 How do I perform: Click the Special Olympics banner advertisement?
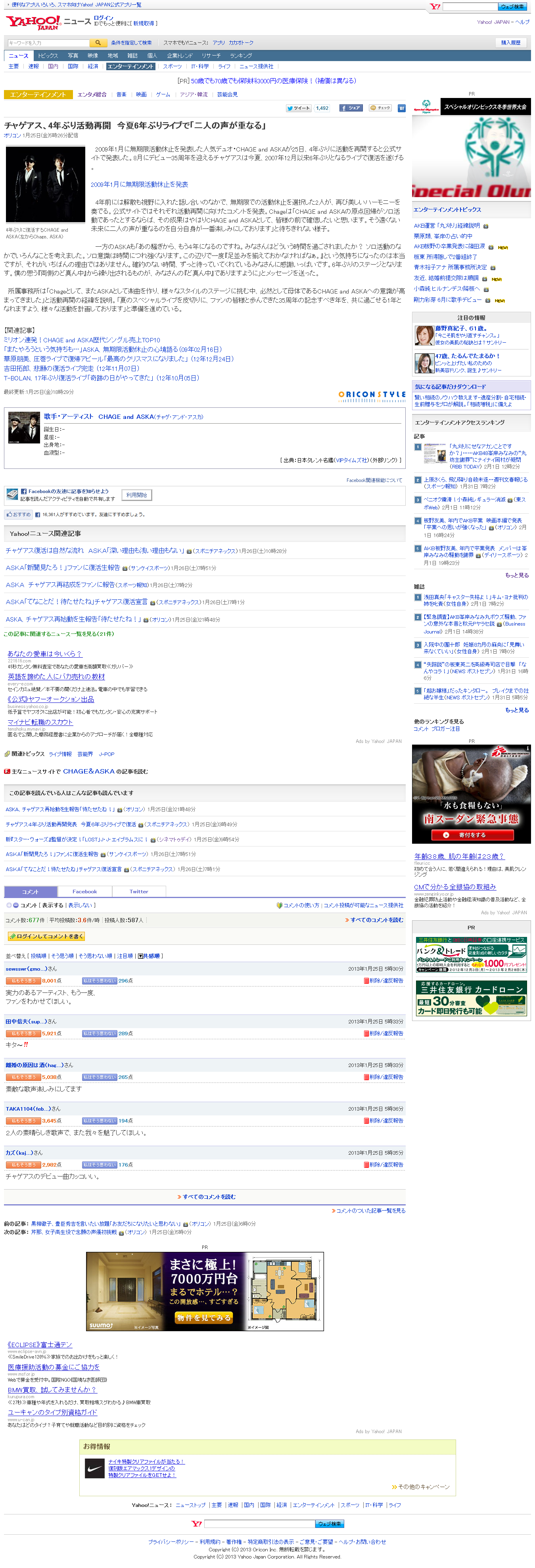(x=471, y=148)
